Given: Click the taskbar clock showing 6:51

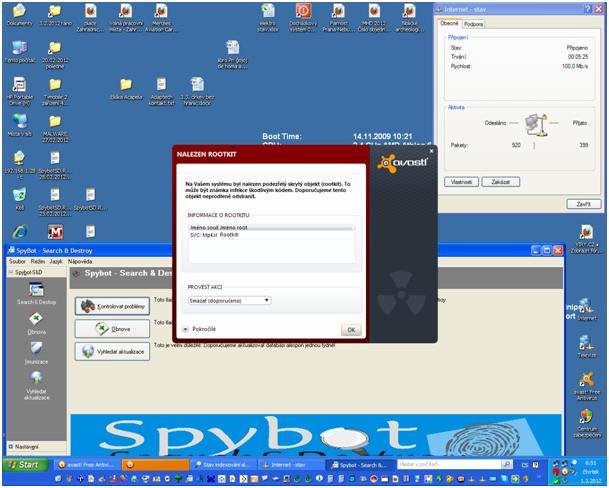Looking at the screenshot, I should pos(590,463).
